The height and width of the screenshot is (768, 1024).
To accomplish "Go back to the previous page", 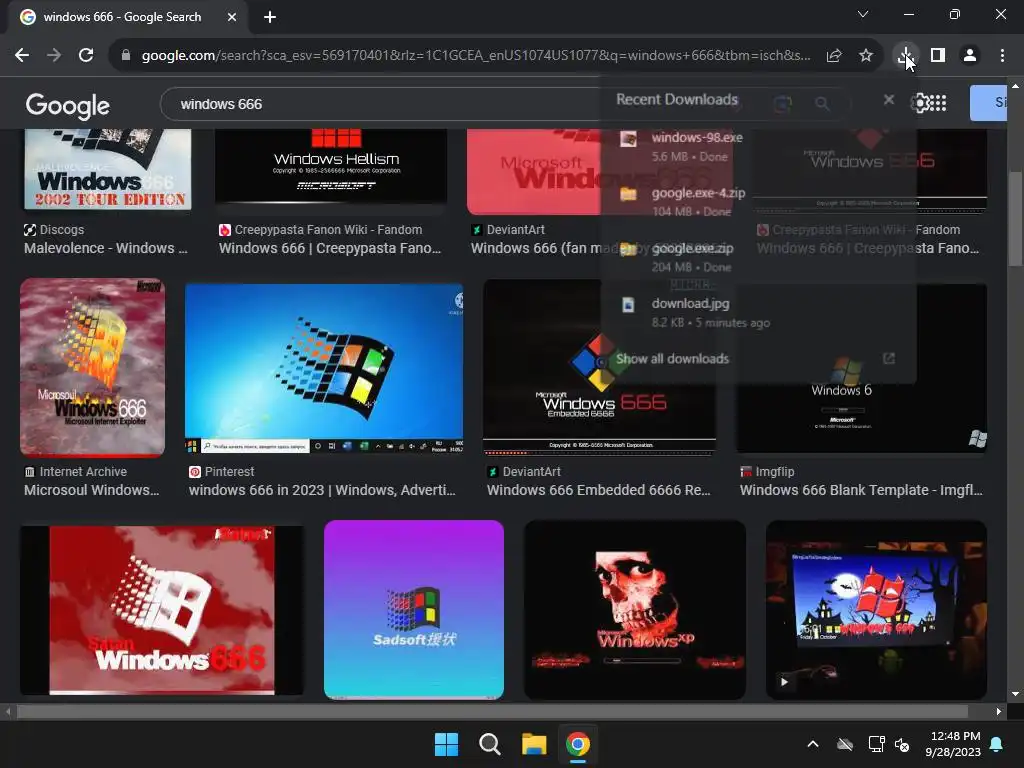I will pos(22,56).
